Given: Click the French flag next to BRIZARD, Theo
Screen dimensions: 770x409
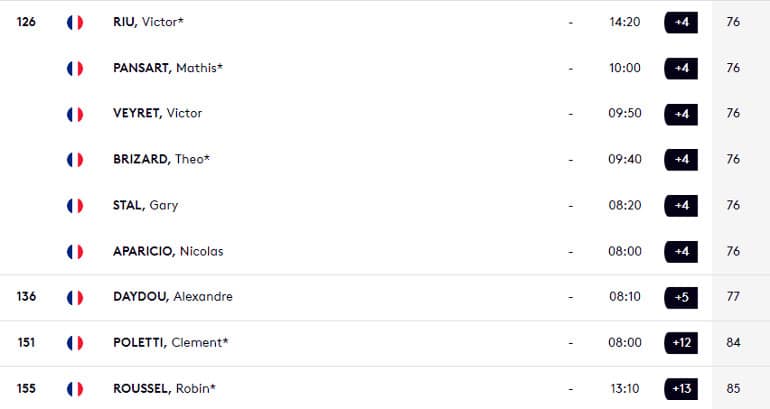Looking at the screenshot, I should (x=75, y=160).
